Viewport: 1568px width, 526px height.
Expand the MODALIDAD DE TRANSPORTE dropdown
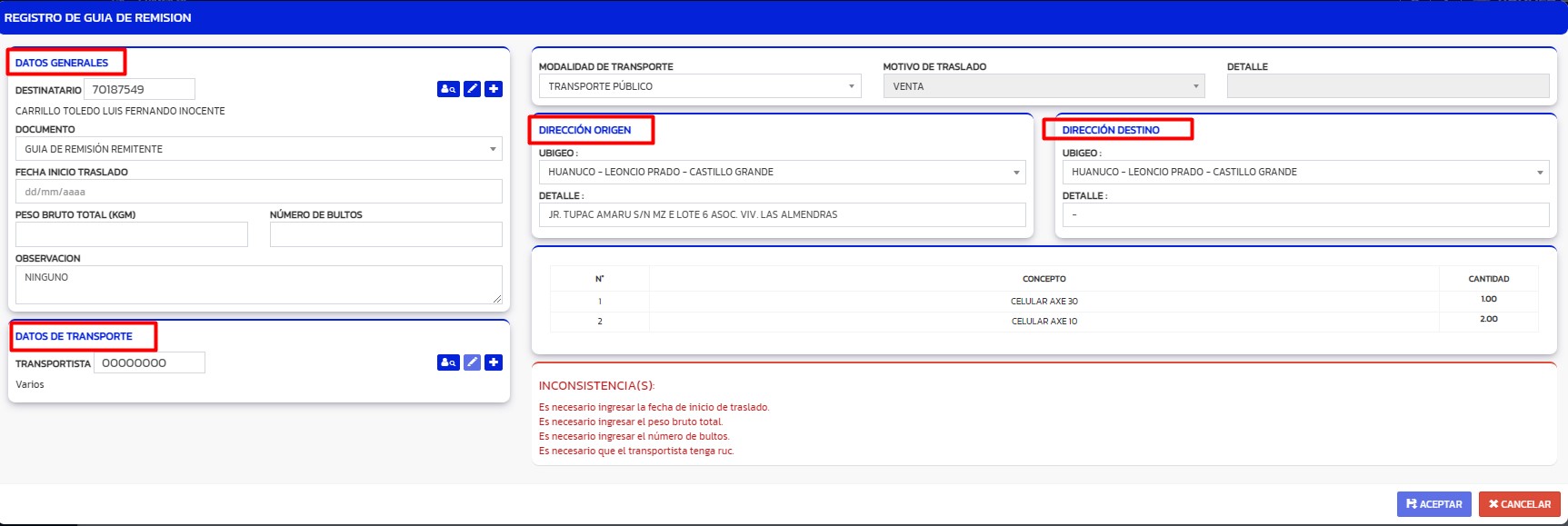[x=700, y=86]
